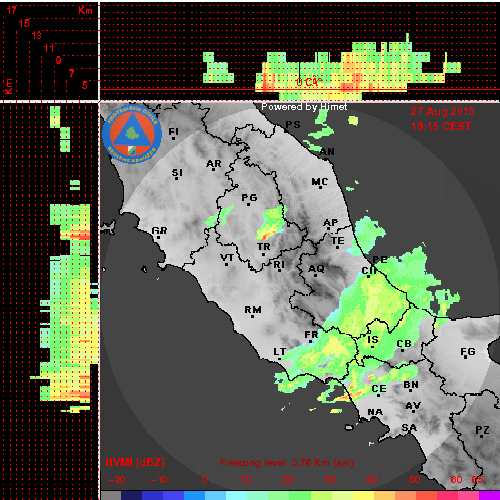Screen dimensions: 500x500
Task: Select the CB city label
Action: click(x=404, y=344)
